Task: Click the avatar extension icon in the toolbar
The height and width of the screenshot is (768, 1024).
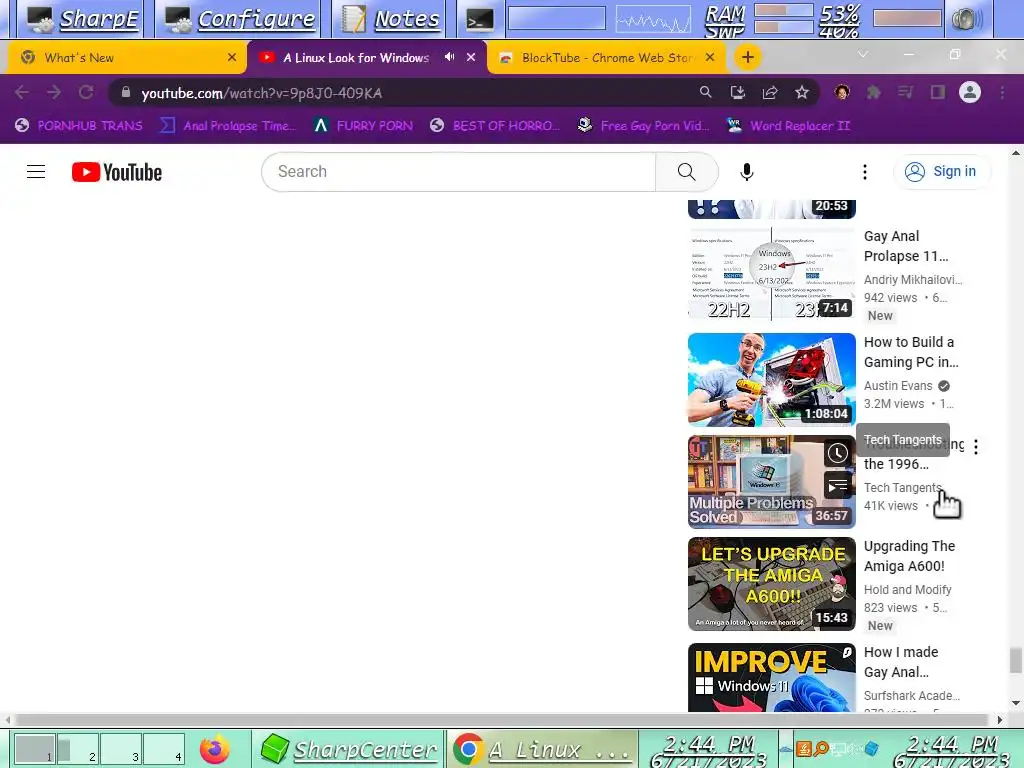Action: tap(842, 92)
